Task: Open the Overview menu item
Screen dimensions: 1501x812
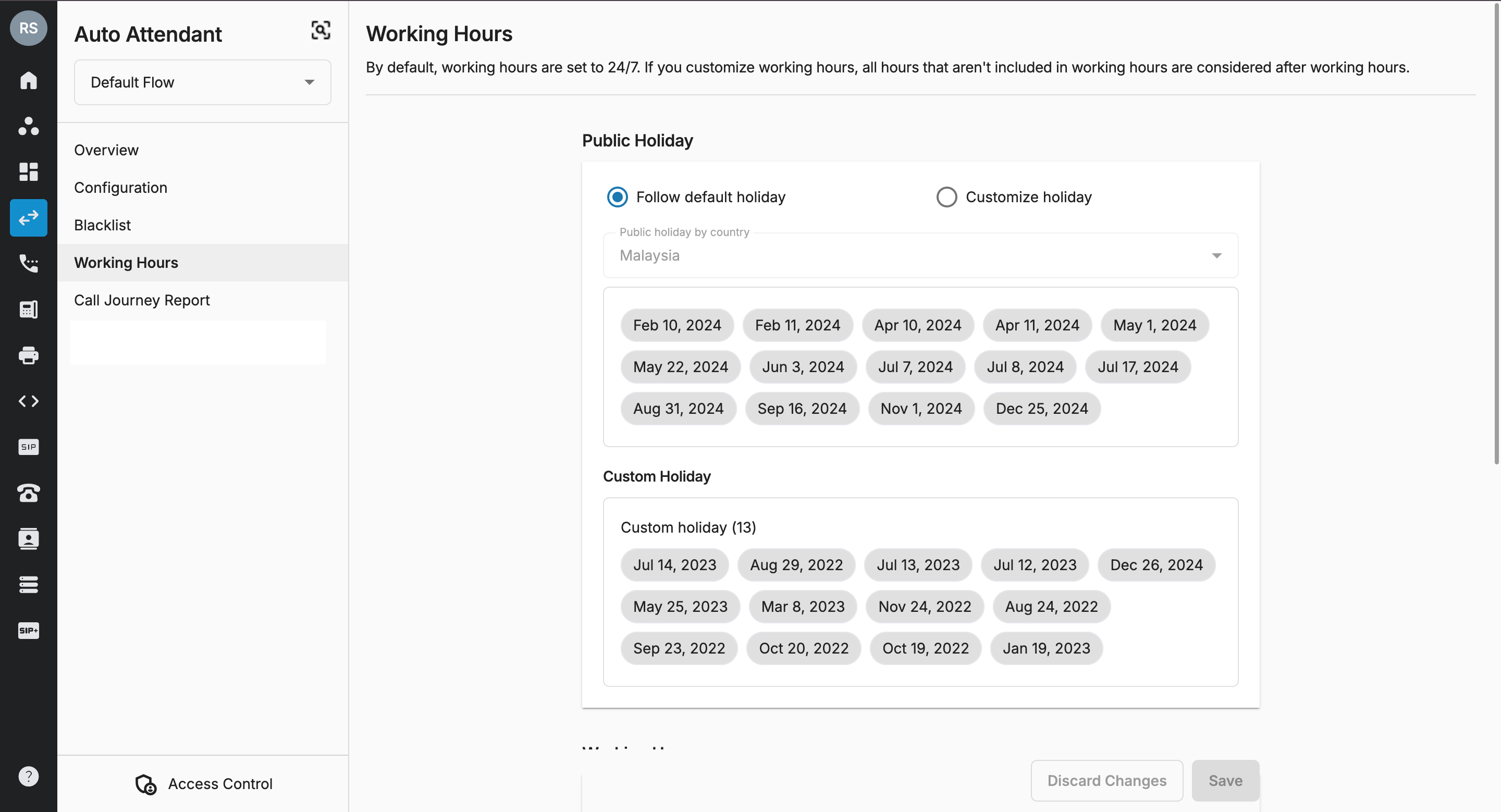Action: [x=107, y=150]
